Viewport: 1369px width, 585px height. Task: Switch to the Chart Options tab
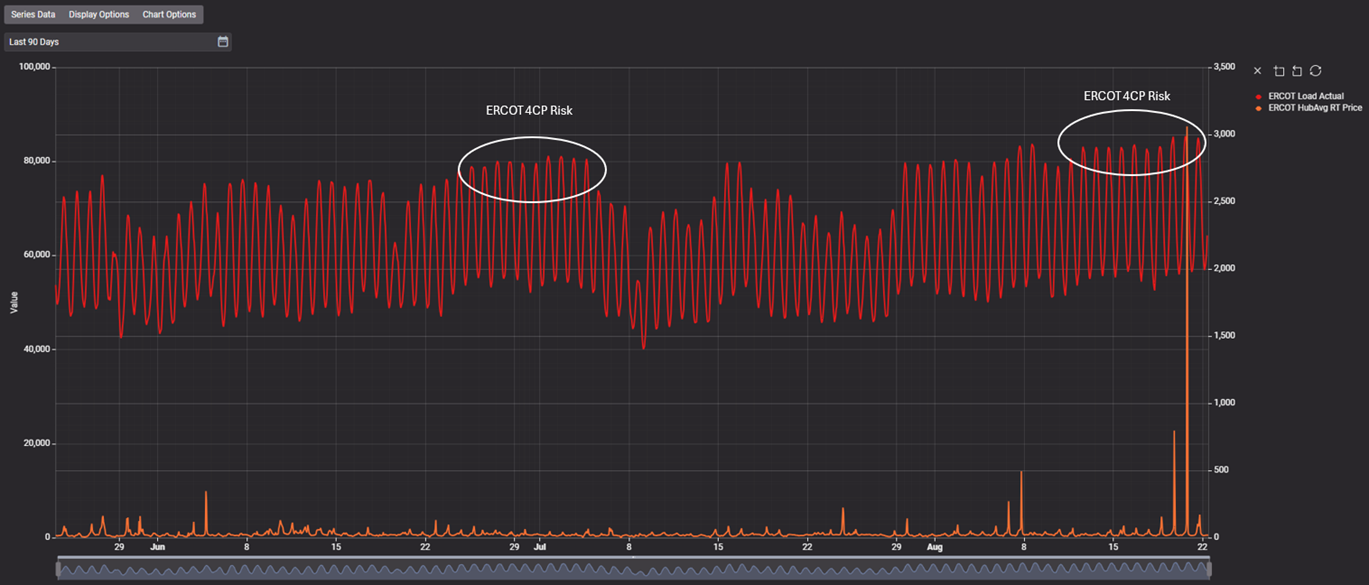(x=169, y=15)
